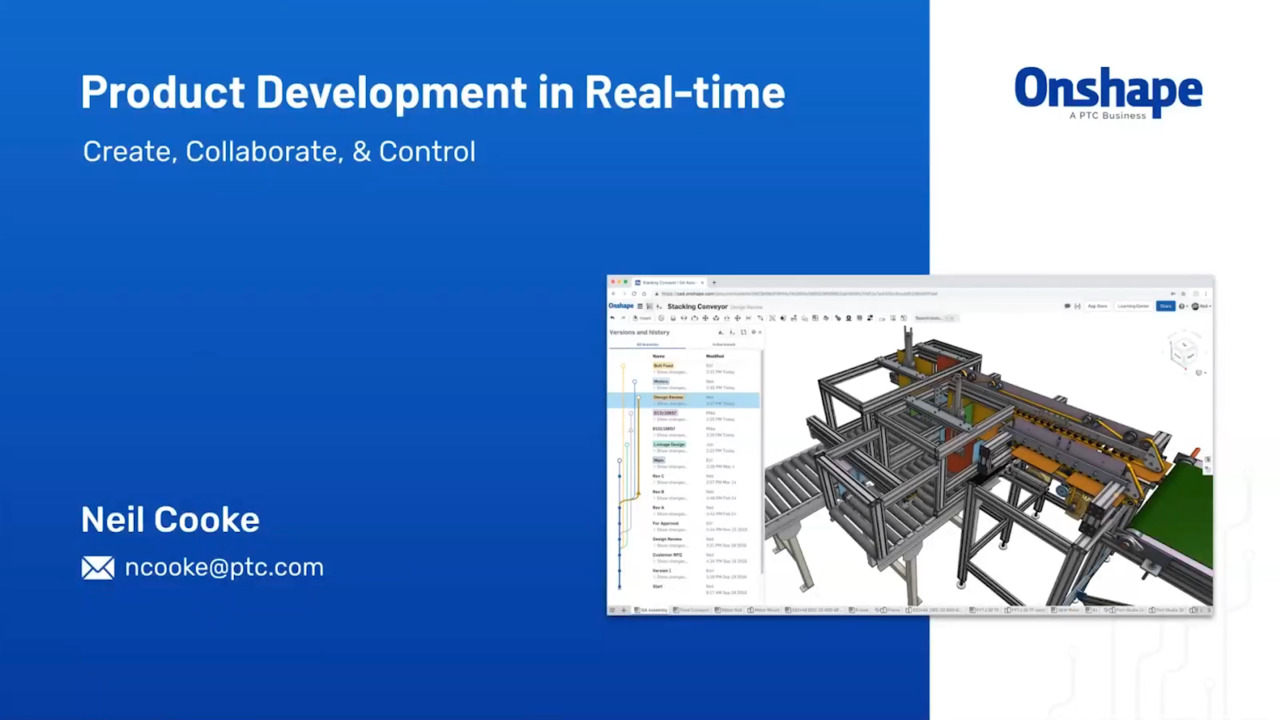
Task: Select the Main branch row
Action: pyautogui.click(x=684, y=464)
